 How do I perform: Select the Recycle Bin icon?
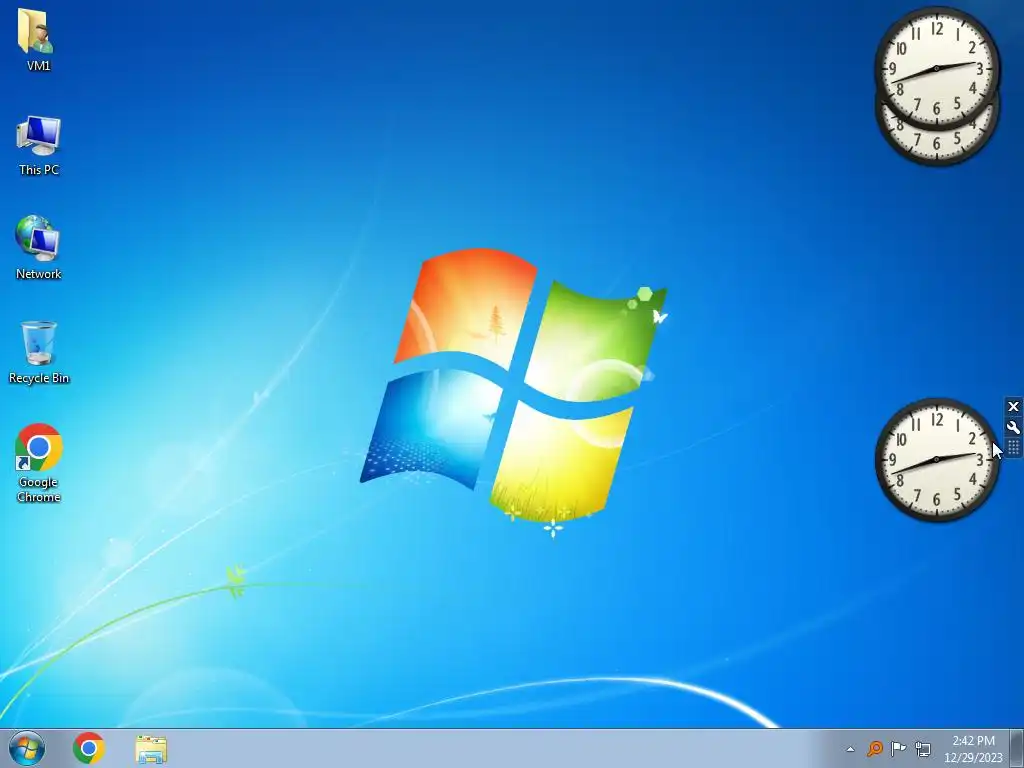(39, 353)
